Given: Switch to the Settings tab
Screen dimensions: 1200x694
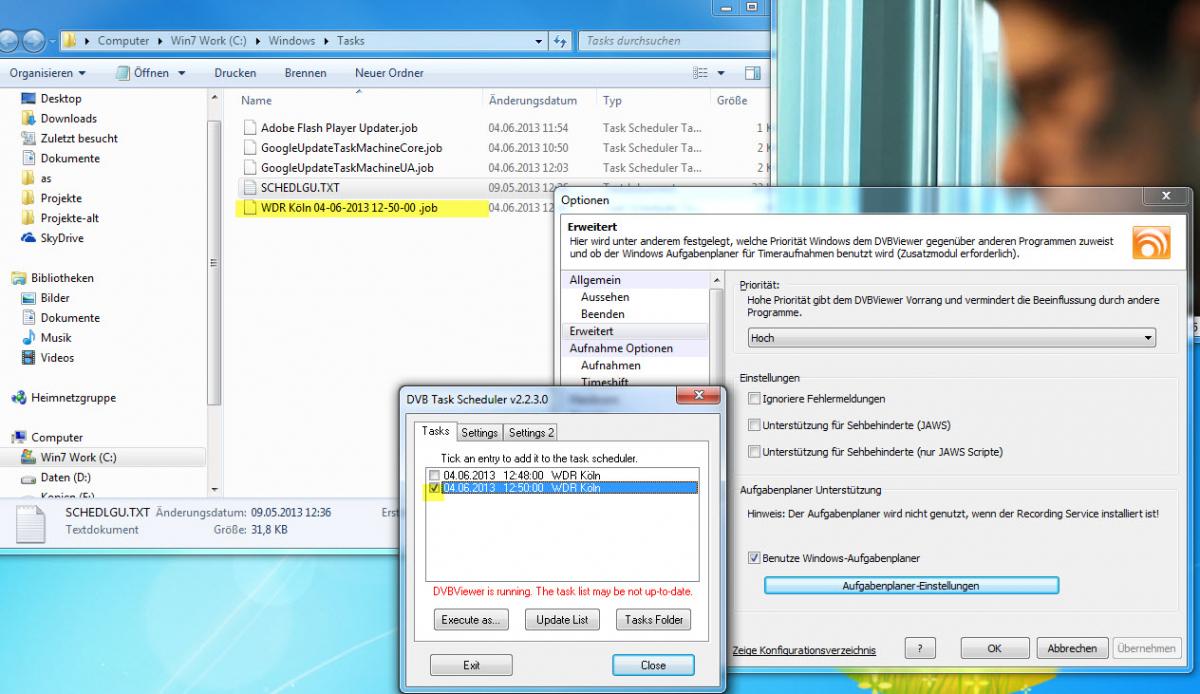Looking at the screenshot, I should (479, 433).
